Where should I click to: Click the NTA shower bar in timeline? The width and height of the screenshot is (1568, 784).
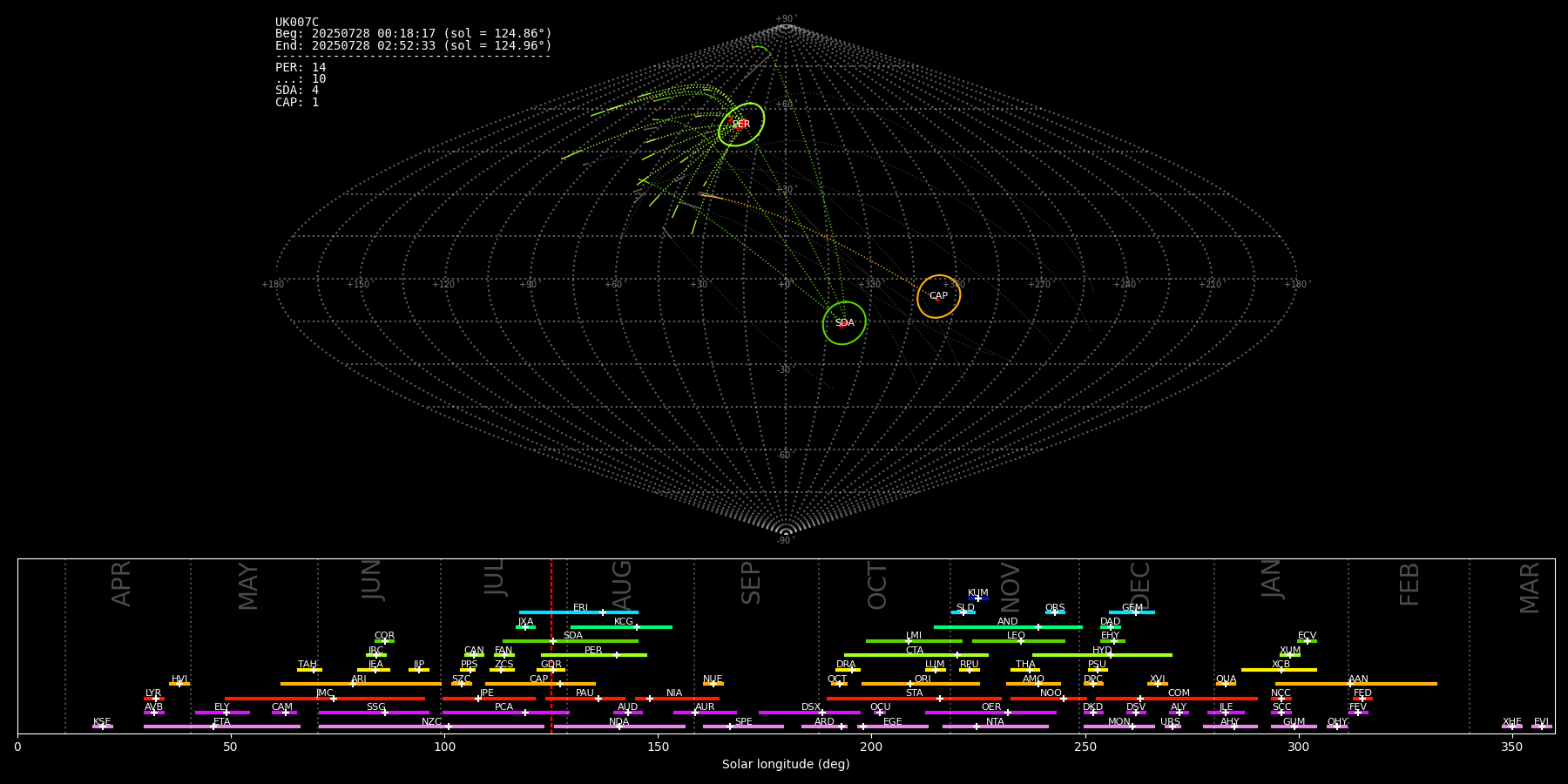click(995, 727)
